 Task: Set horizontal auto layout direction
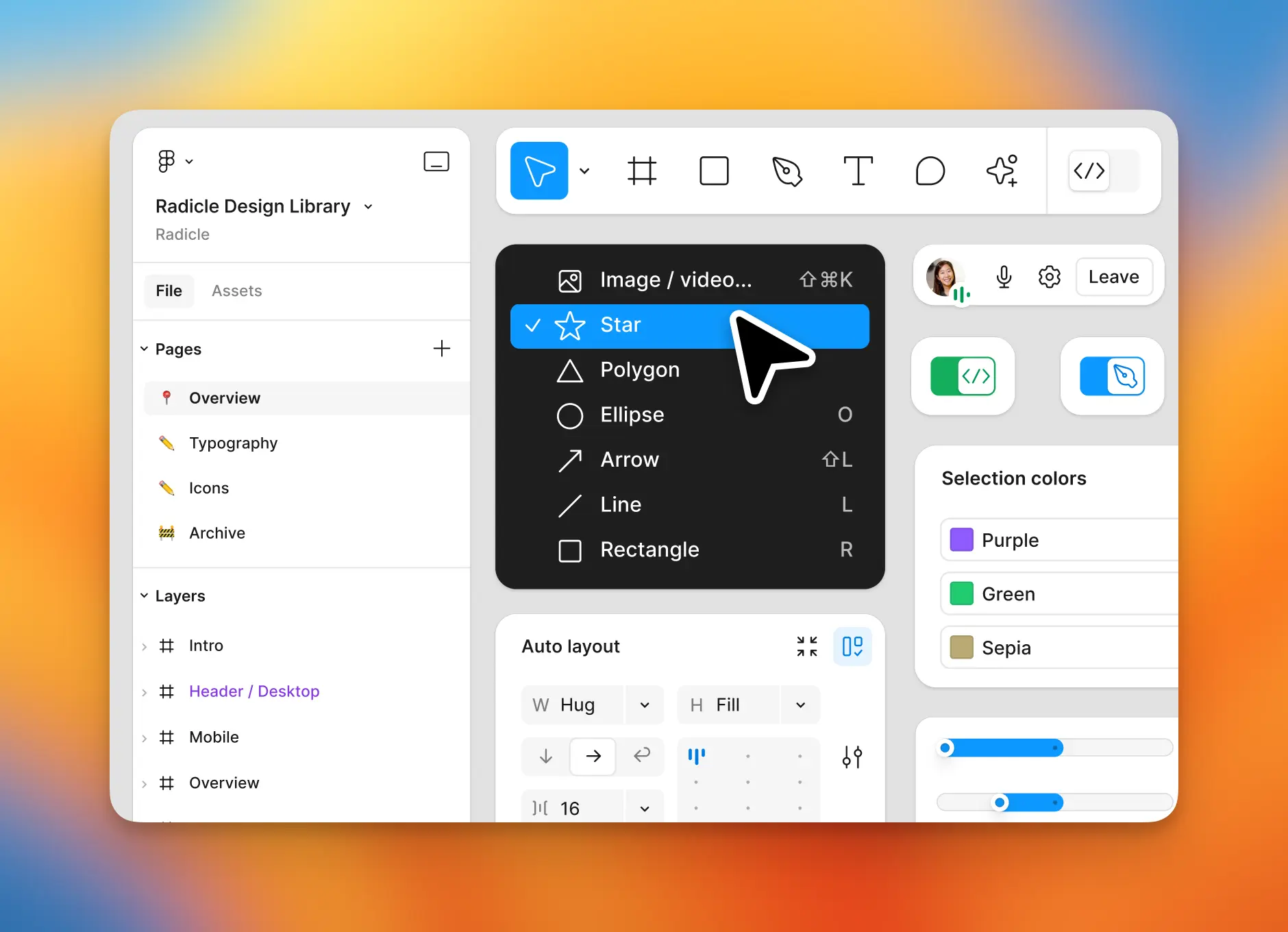tap(593, 756)
